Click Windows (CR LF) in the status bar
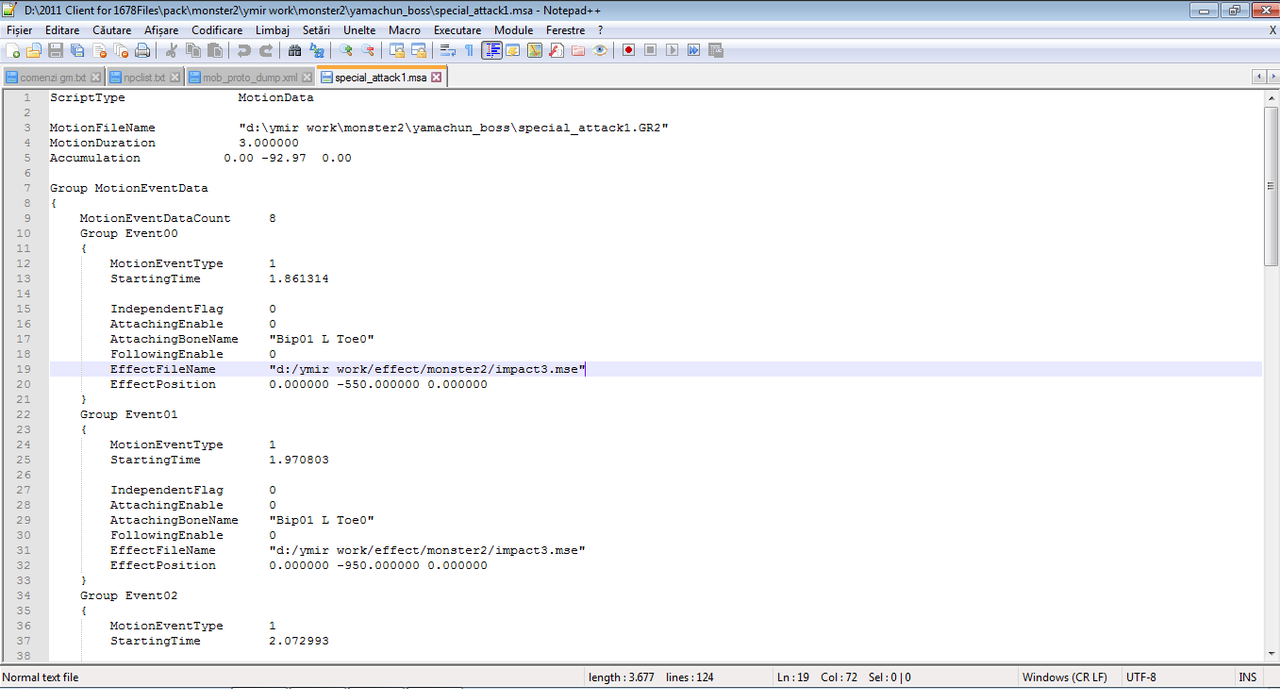Viewport: 1280px width, 689px height. (x=1064, y=677)
